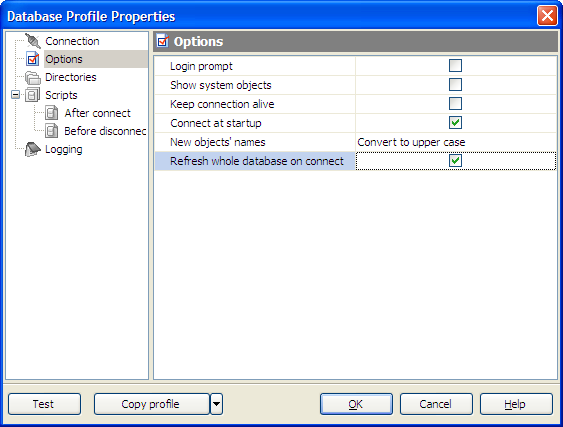
Task: Enable Show system objects checkbox
Action: click(x=455, y=85)
